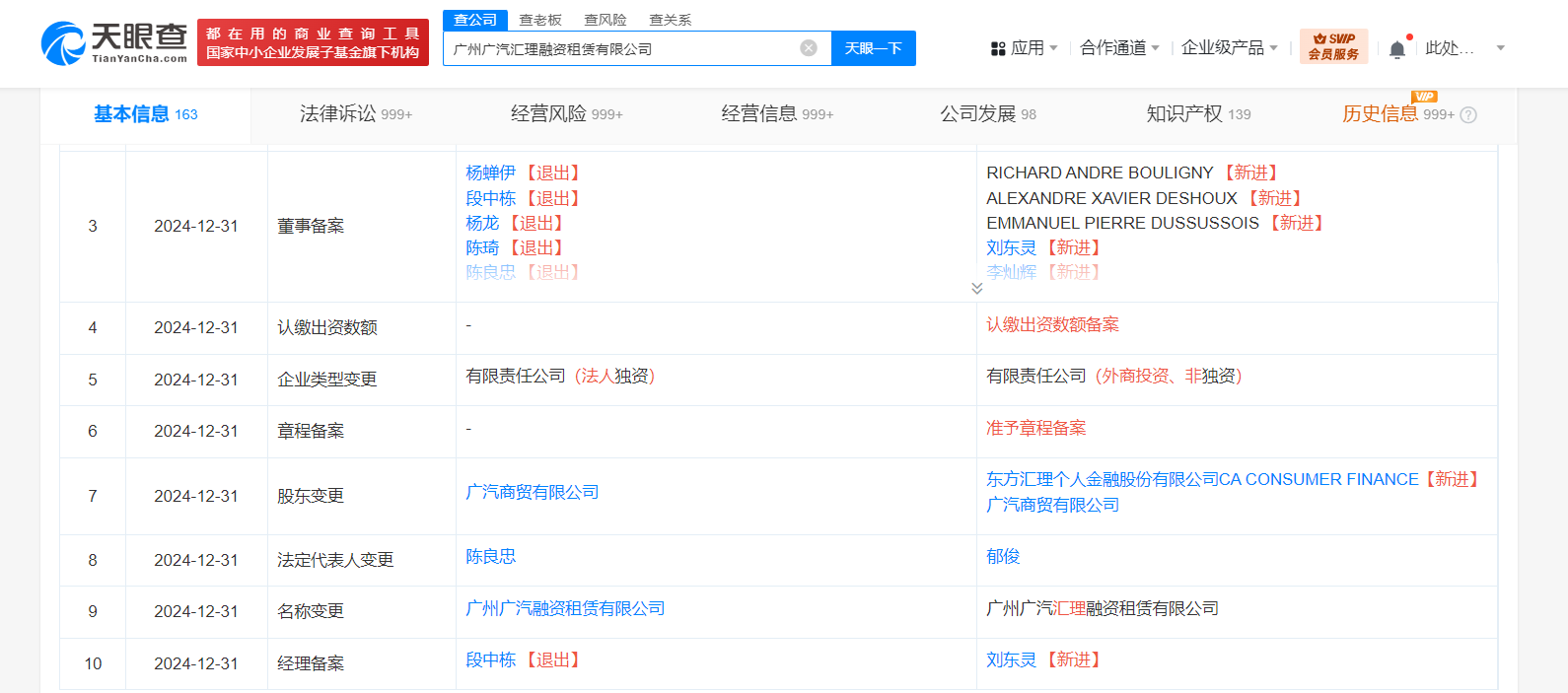
Task: Clear the search box with the X icon
Action: [809, 48]
